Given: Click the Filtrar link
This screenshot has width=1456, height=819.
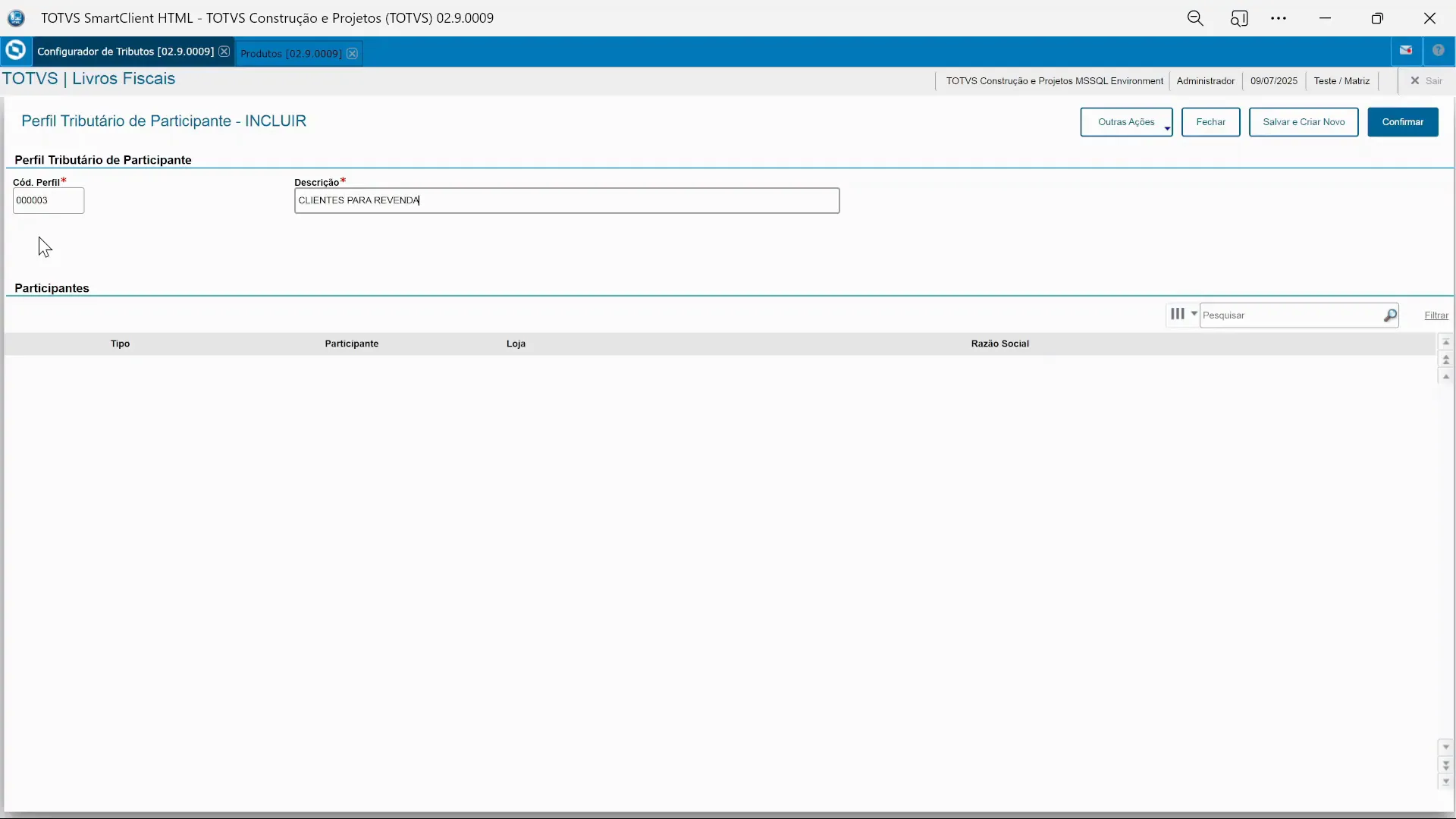Looking at the screenshot, I should tap(1436, 315).
